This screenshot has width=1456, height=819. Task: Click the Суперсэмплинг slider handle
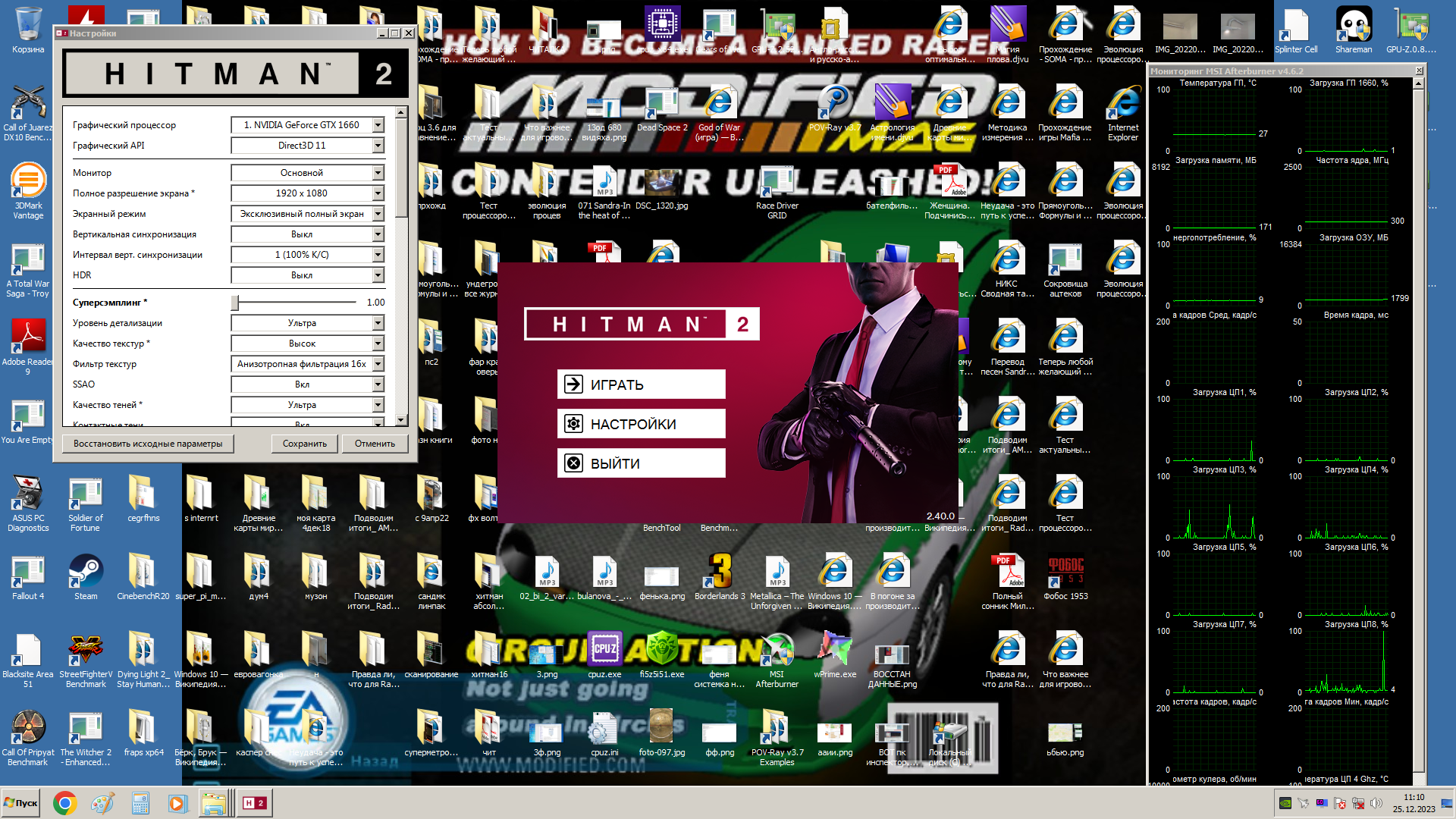coord(235,303)
